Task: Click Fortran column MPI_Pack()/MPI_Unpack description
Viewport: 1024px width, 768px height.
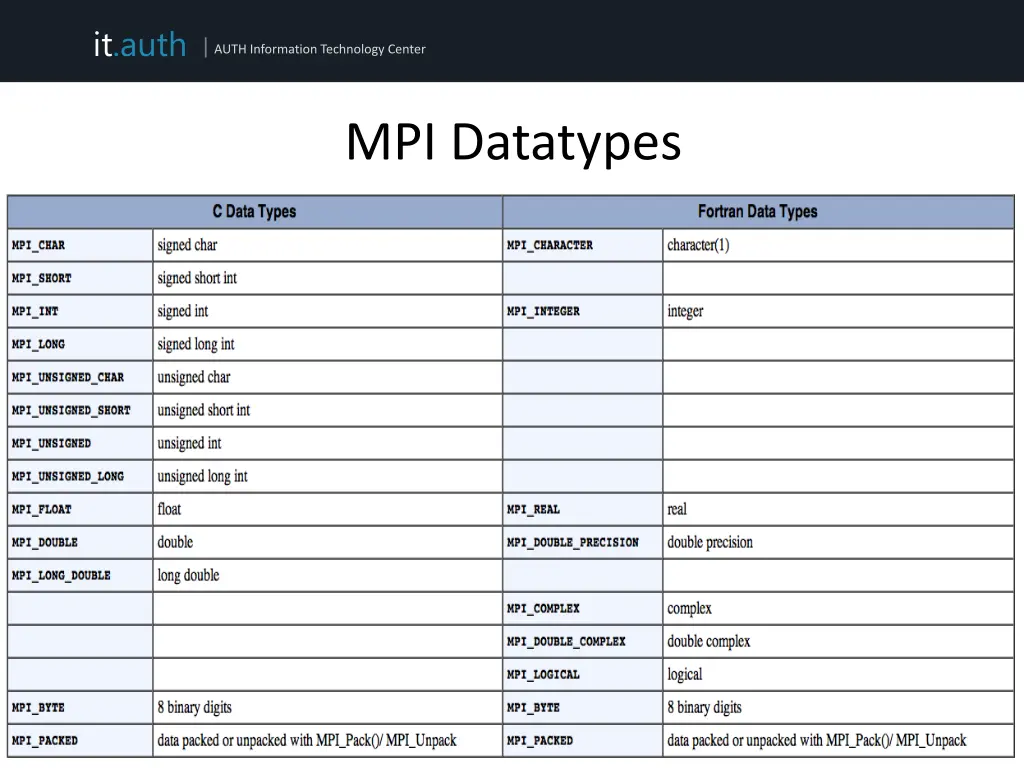Action: point(839,741)
